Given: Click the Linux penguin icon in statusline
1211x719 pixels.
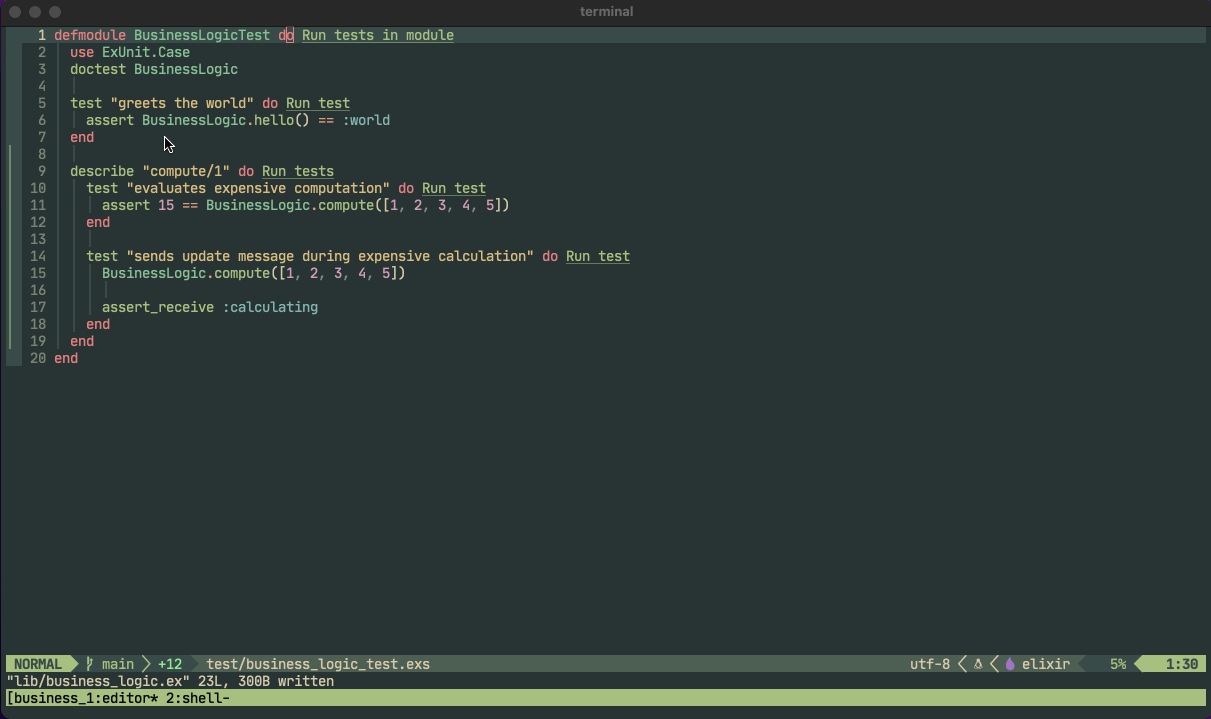Looking at the screenshot, I should click(978, 664).
